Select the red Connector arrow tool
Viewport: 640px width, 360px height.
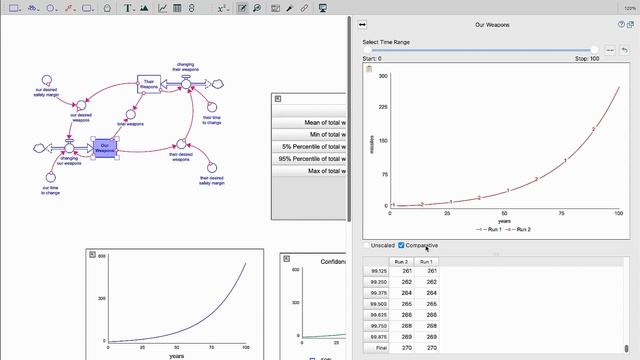pos(68,8)
